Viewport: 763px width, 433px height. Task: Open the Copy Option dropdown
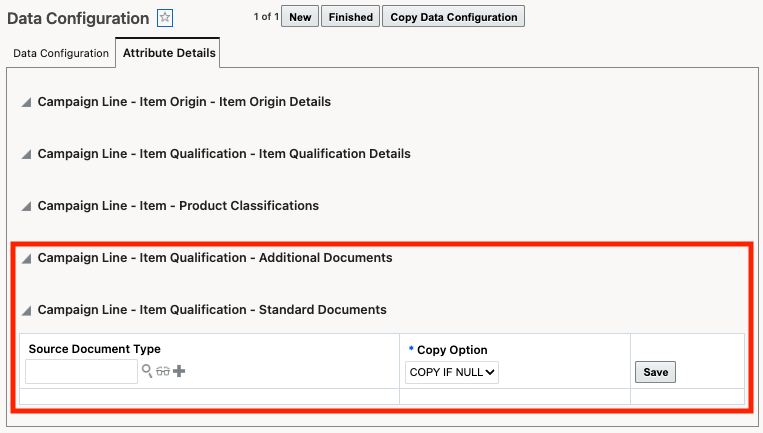click(452, 372)
